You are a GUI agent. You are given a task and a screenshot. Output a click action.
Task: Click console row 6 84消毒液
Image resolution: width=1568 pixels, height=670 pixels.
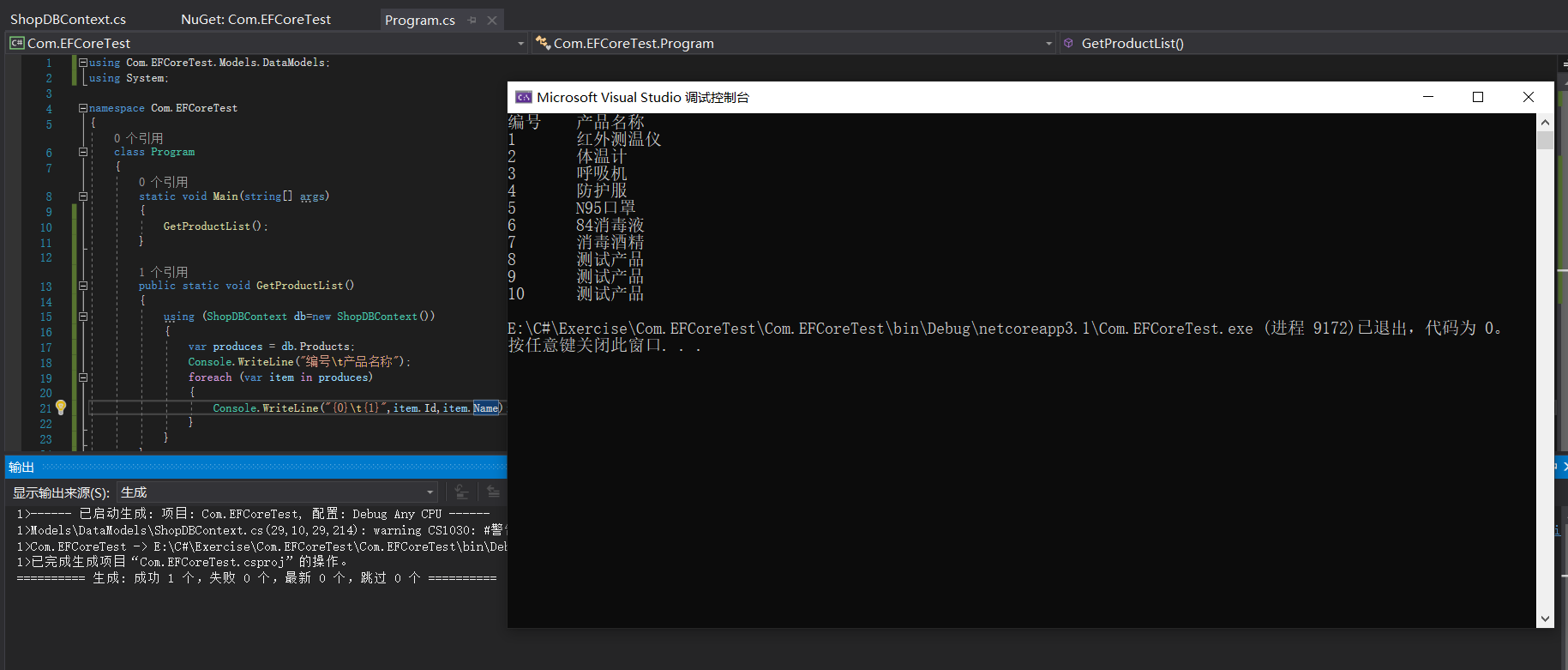pos(576,225)
